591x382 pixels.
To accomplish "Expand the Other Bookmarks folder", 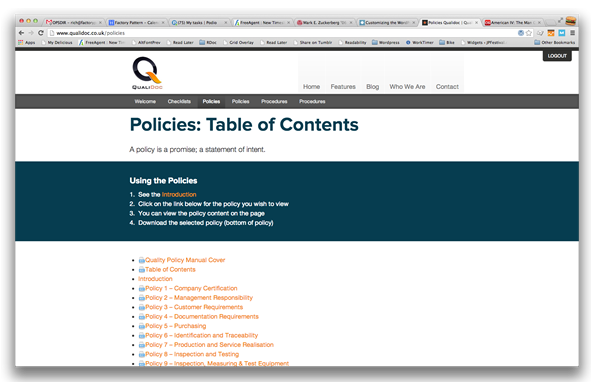I will pos(554,43).
